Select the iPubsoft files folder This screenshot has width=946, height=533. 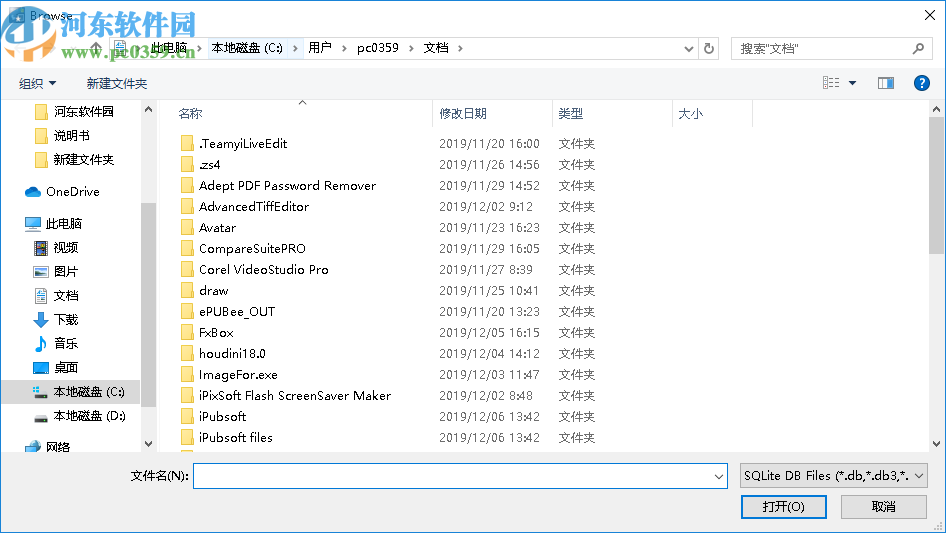(227, 438)
